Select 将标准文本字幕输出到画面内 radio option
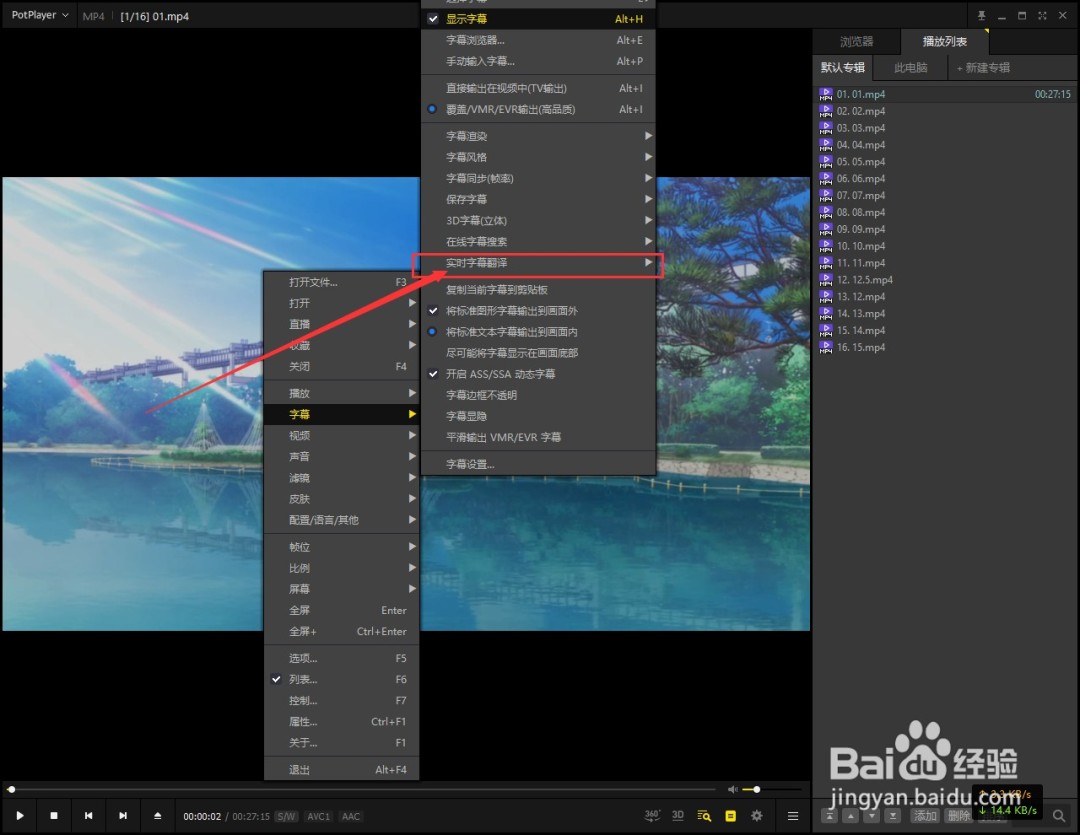The width and height of the screenshot is (1080, 835). click(538, 332)
